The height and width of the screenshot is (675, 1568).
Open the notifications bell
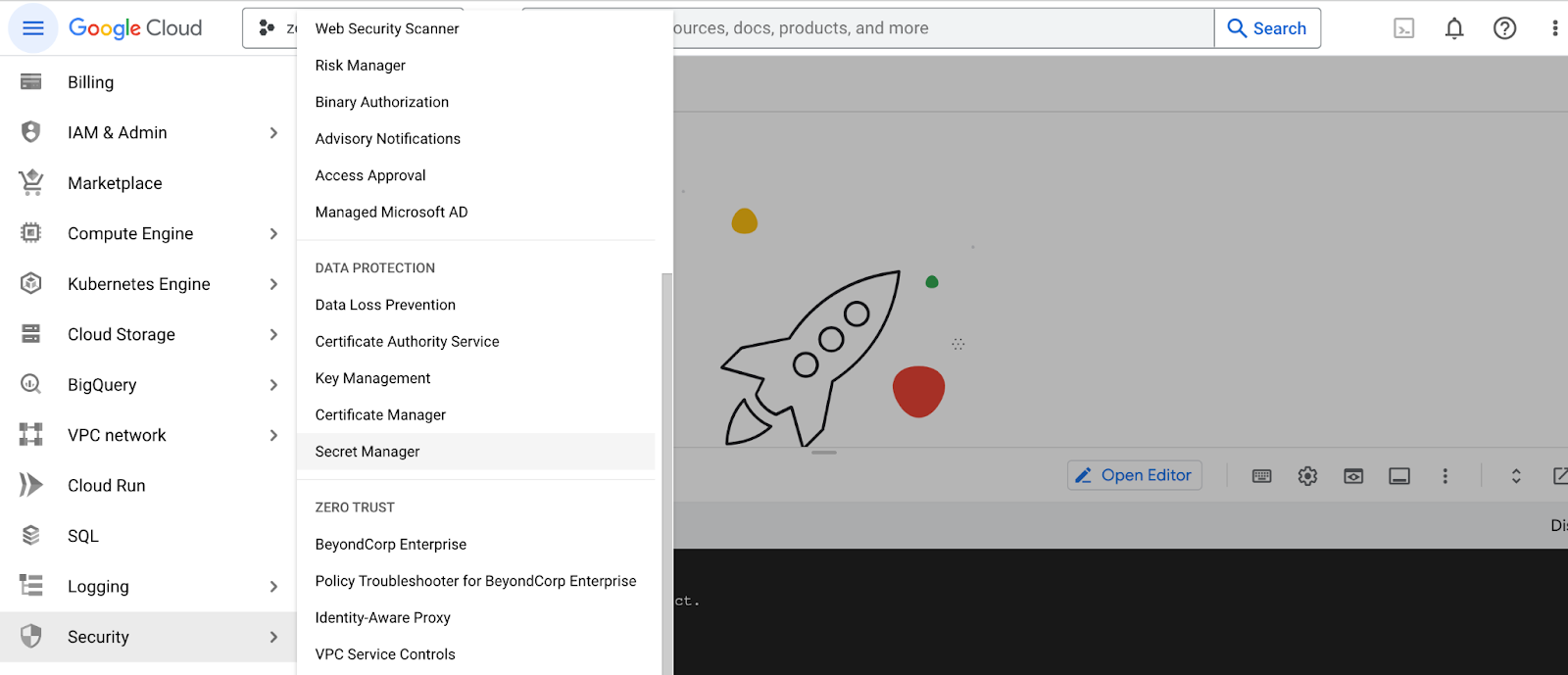[x=1454, y=28]
